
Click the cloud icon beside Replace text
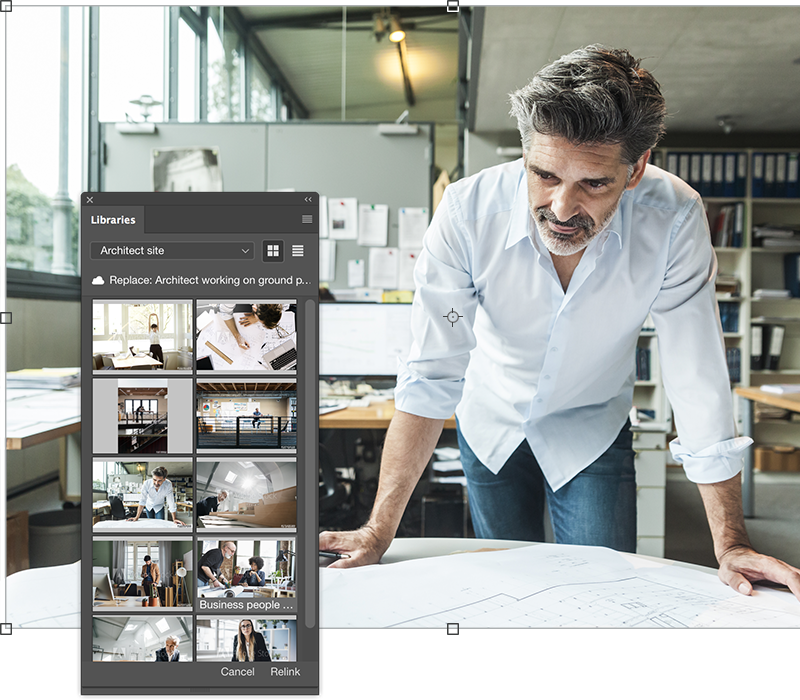pos(98,281)
